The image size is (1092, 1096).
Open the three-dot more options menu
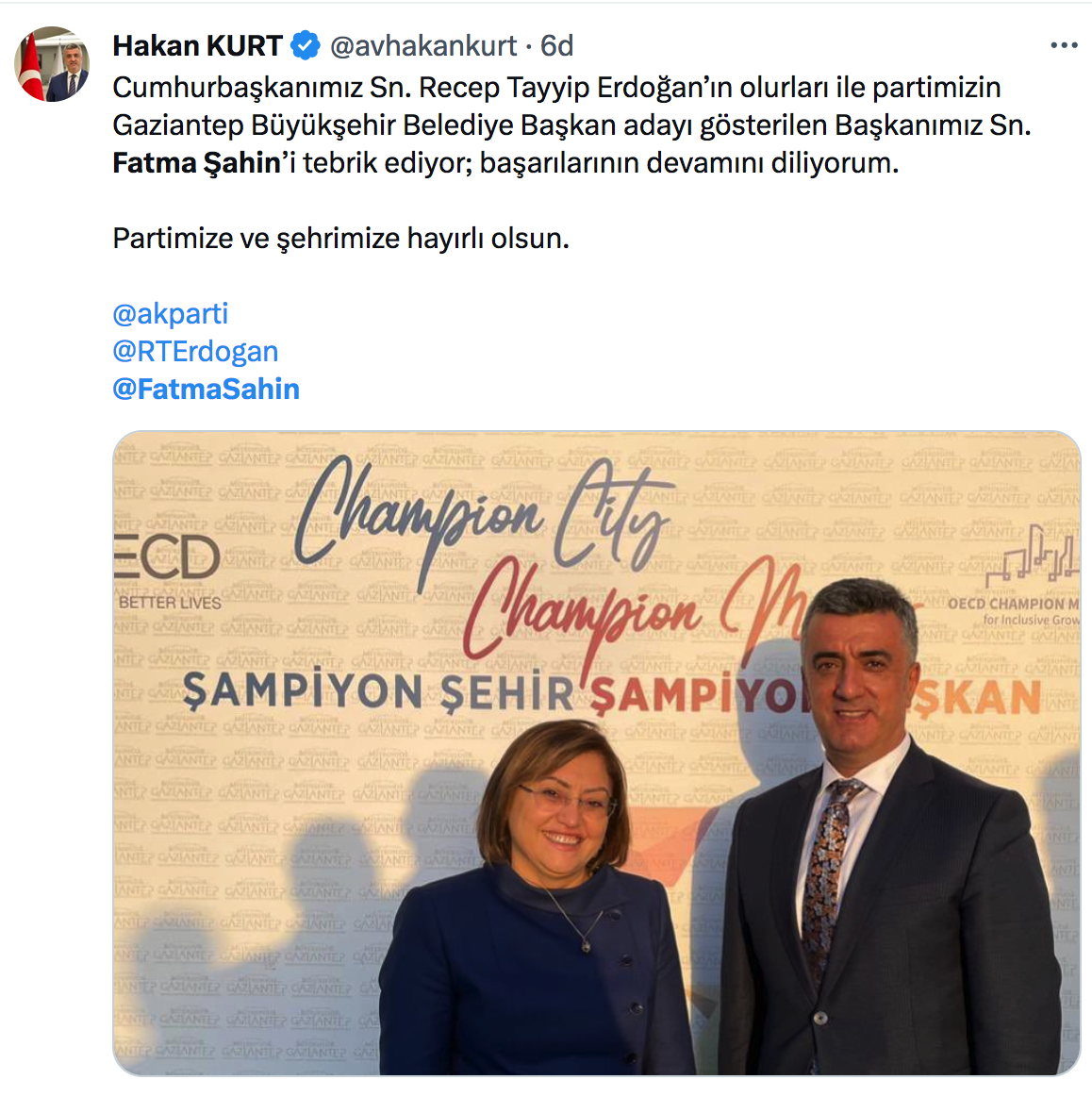point(1064,46)
